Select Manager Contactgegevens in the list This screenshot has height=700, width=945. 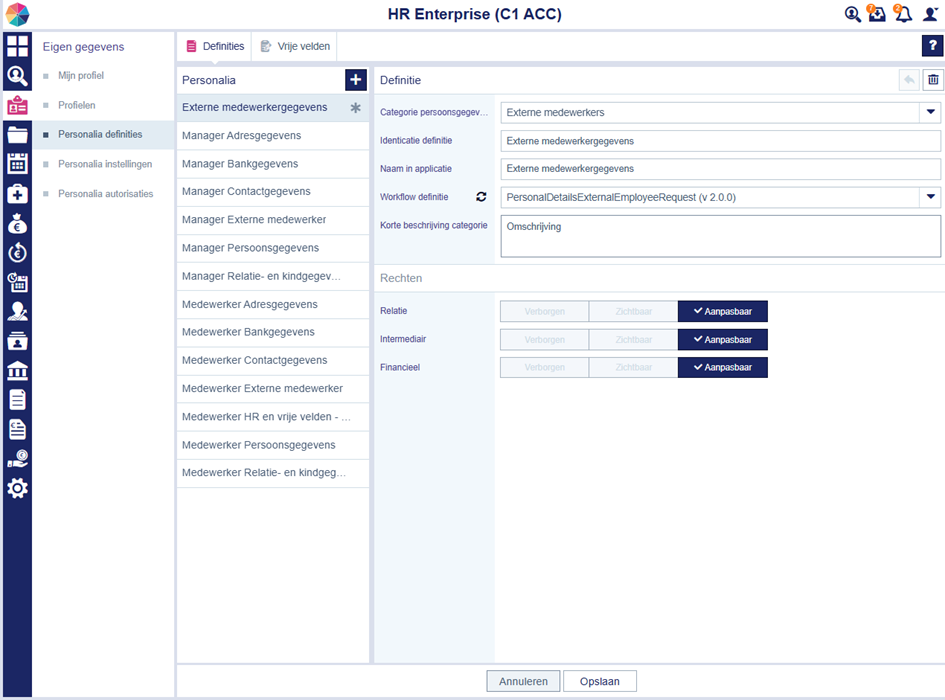(272, 192)
